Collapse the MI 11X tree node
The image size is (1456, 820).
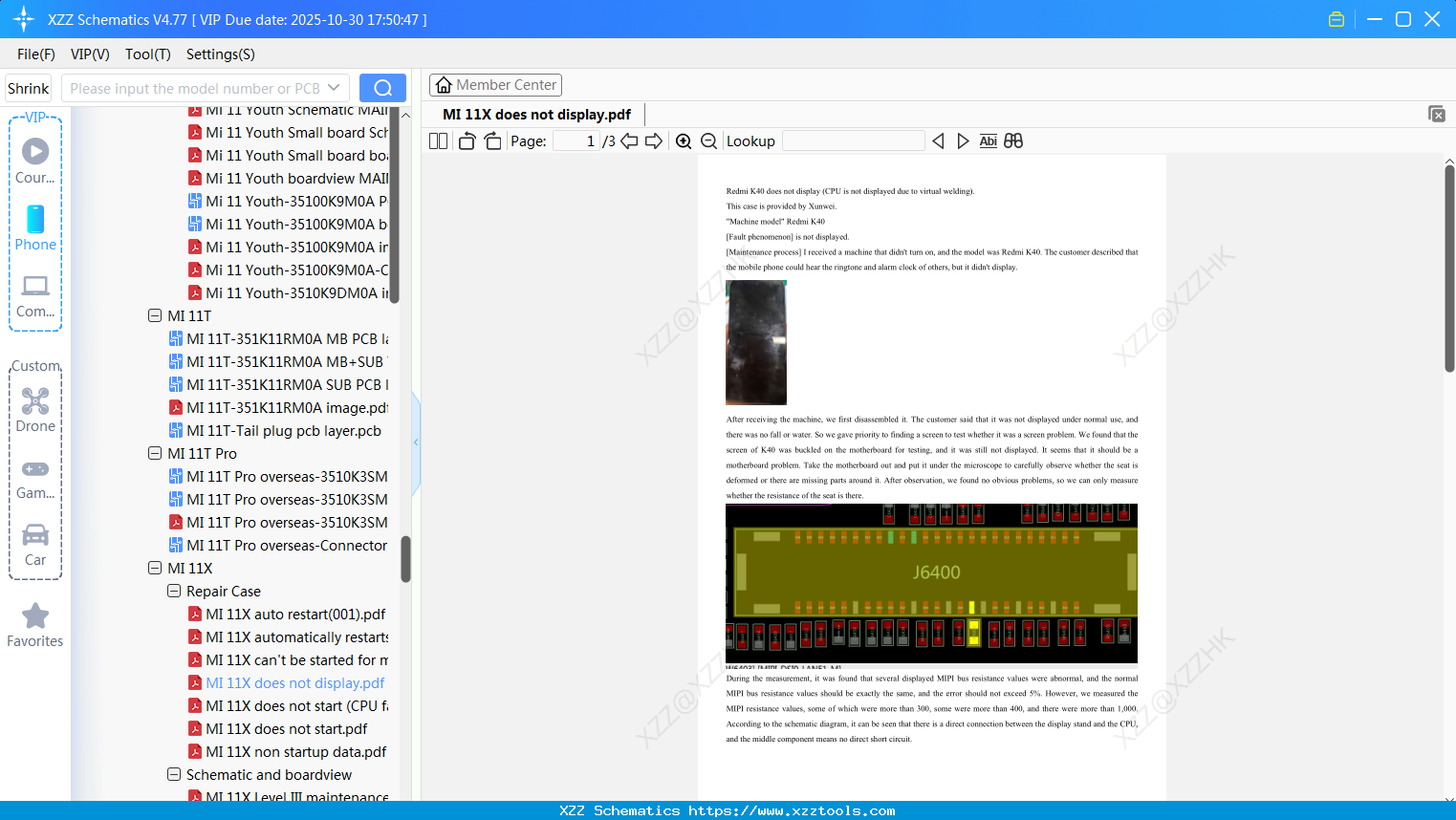[x=155, y=568]
